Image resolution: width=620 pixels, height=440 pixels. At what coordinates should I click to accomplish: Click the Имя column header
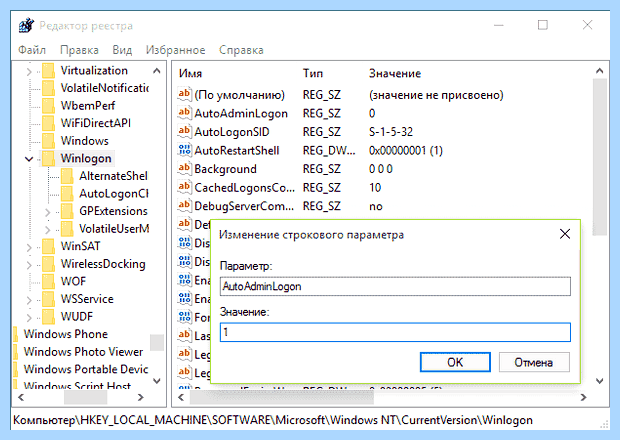click(x=190, y=74)
